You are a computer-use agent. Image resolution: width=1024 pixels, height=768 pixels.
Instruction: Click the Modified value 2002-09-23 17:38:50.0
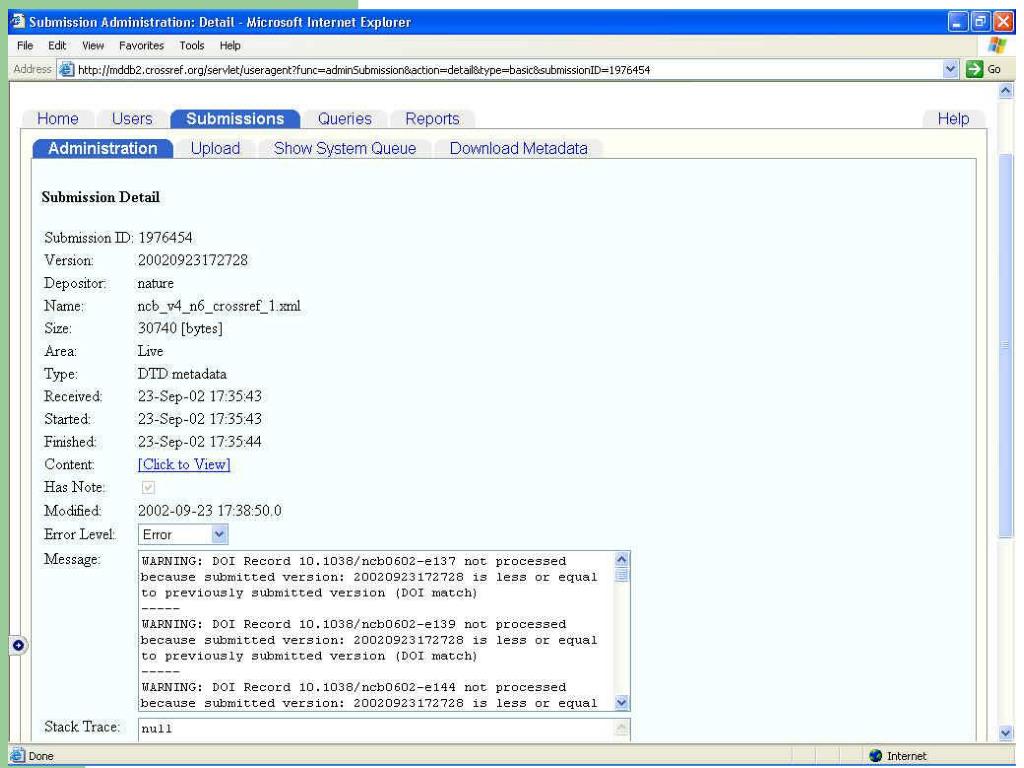pos(210,511)
